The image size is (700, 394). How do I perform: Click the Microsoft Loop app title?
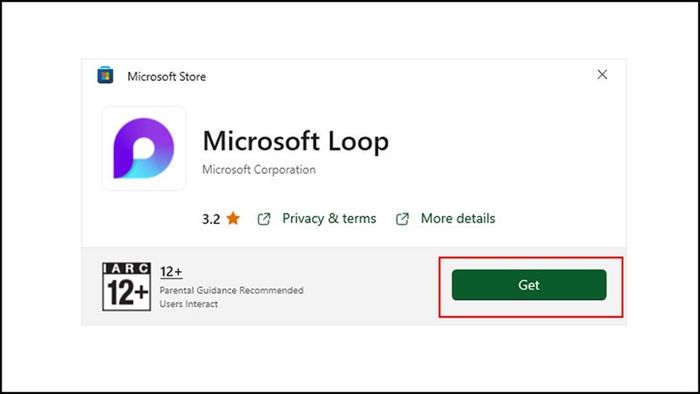(296, 141)
